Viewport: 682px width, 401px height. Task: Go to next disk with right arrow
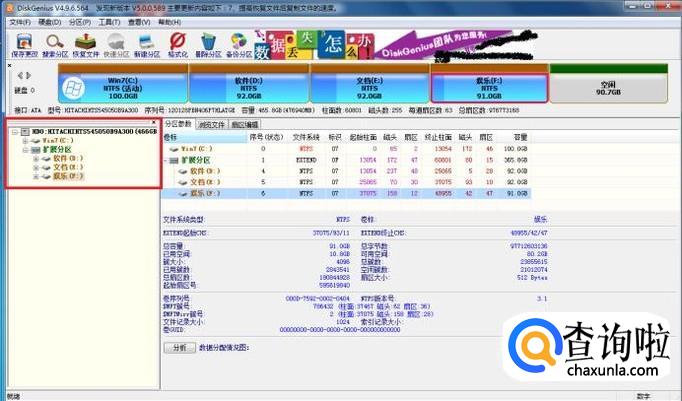coord(29,75)
